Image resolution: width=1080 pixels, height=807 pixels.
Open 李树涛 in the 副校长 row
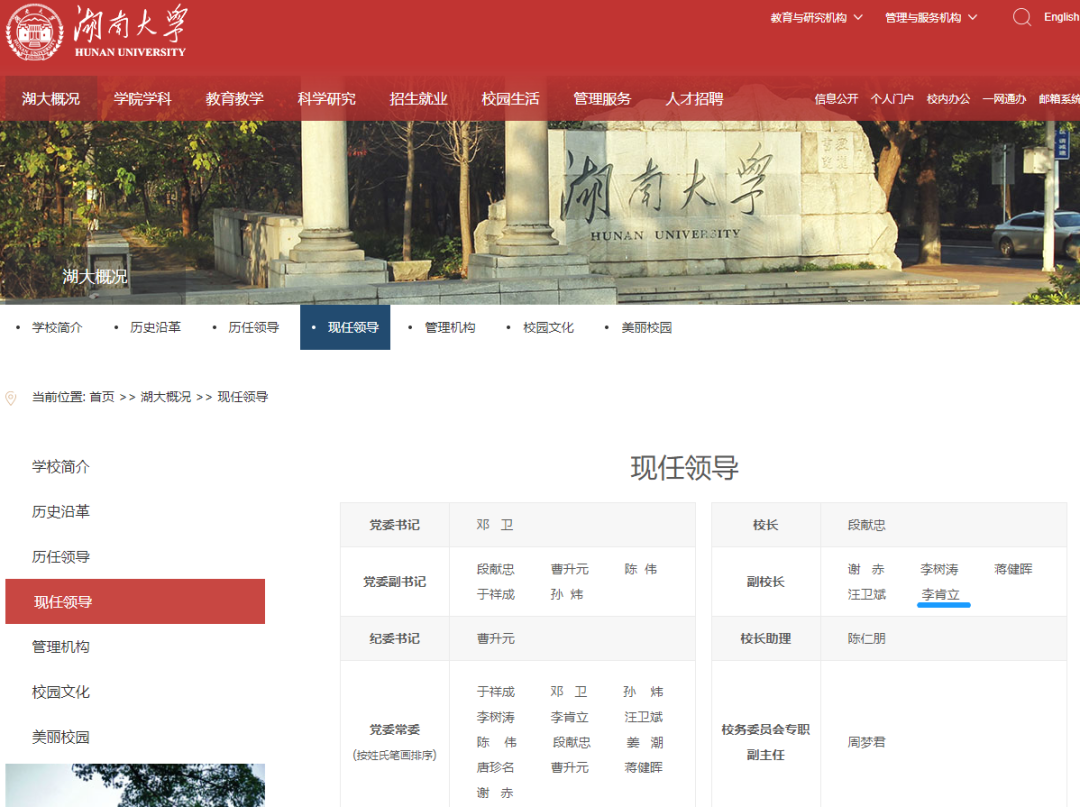939,569
